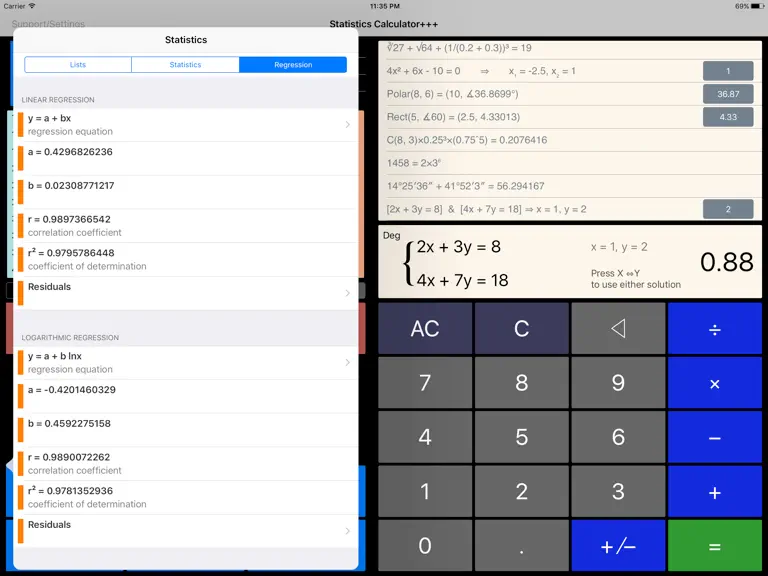The width and height of the screenshot is (768, 576).
Task: Tap digit key 0
Action: (425, 546)
